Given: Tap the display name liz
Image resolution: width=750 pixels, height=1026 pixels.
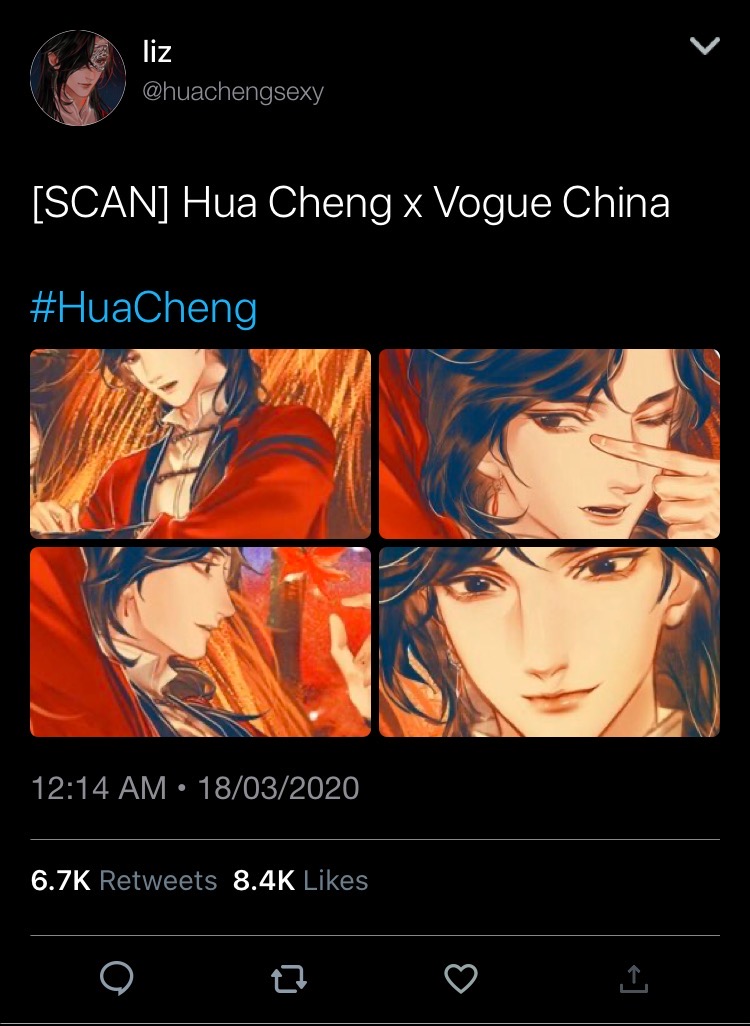Looking at the screenshot, I should (157, 51).
